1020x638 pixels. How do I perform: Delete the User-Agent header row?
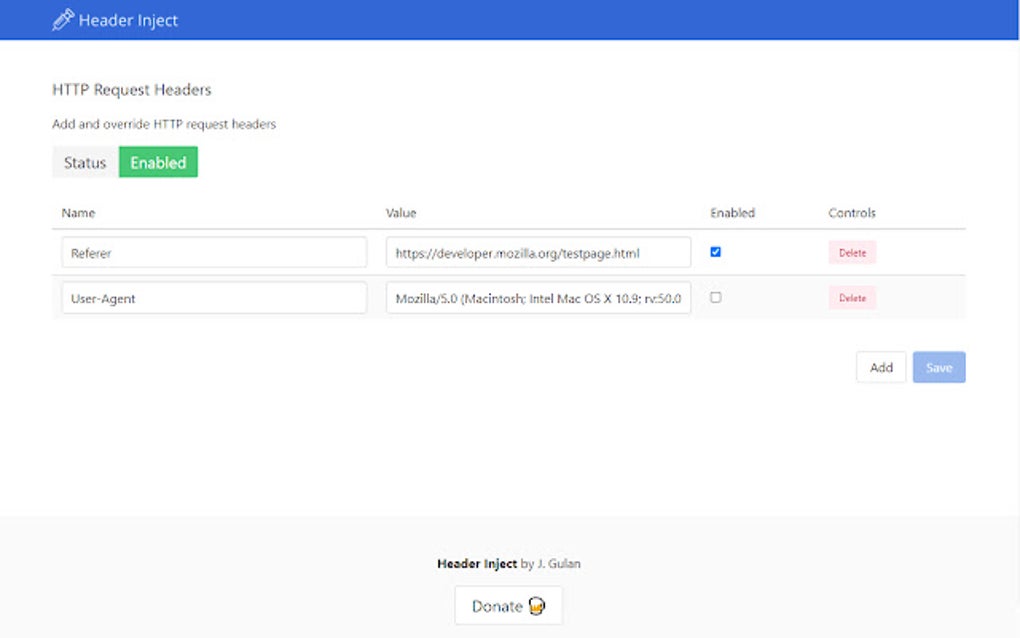[852, 298]
